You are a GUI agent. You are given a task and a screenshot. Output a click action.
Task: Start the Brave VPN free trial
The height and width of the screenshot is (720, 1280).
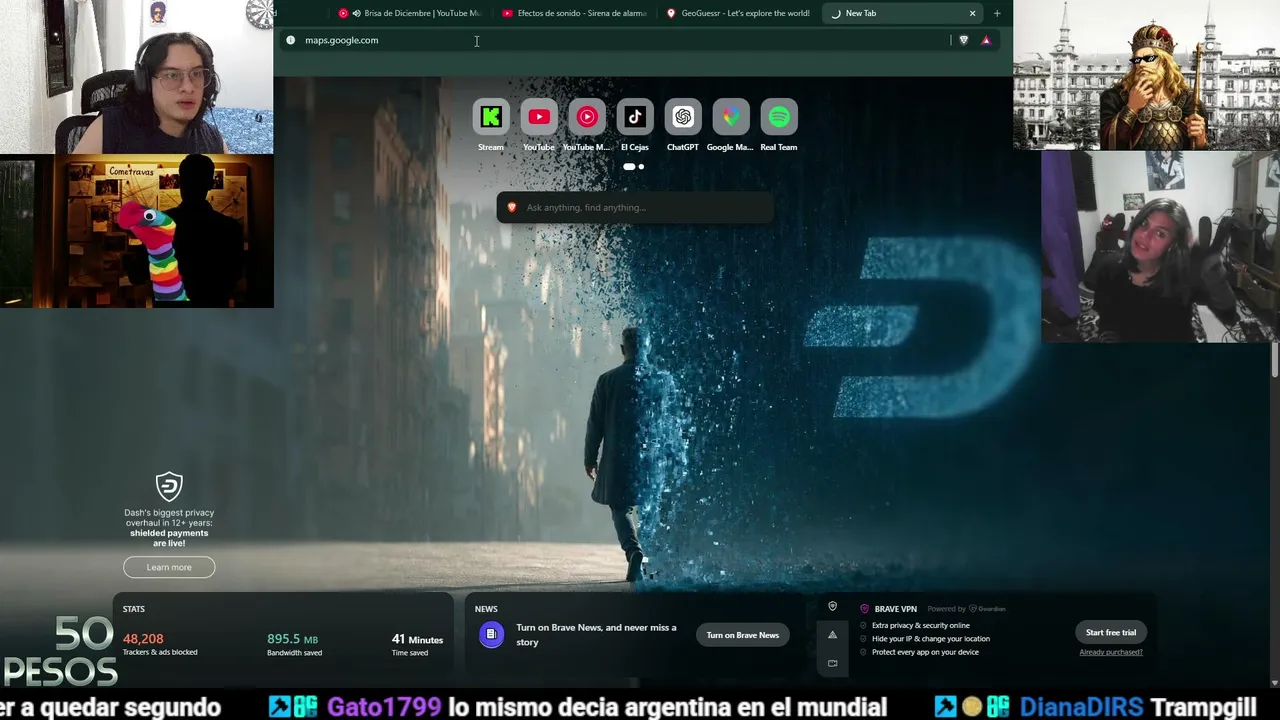[x=1111, y=632]
